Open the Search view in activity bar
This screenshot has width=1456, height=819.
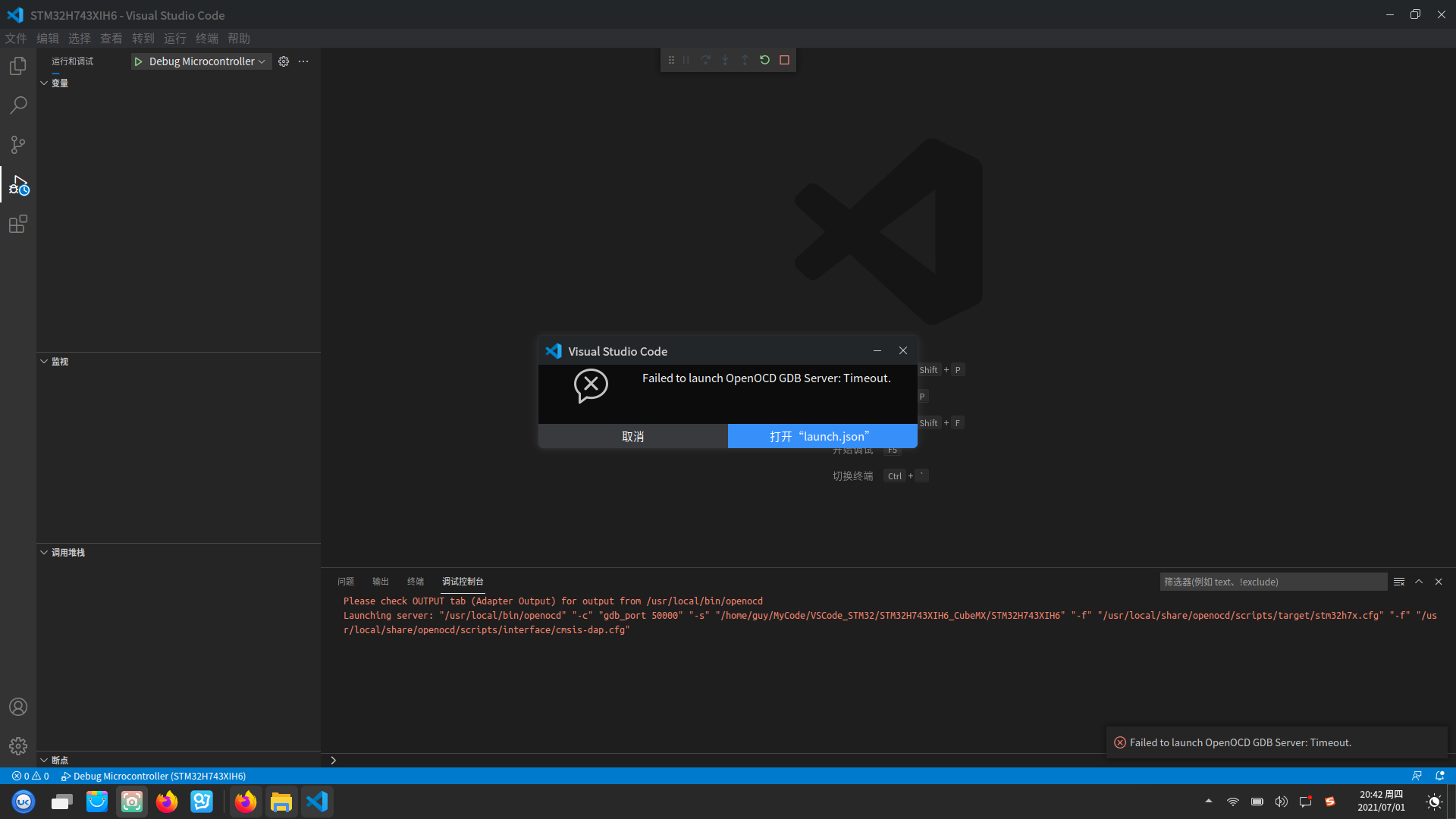point(18,105)
